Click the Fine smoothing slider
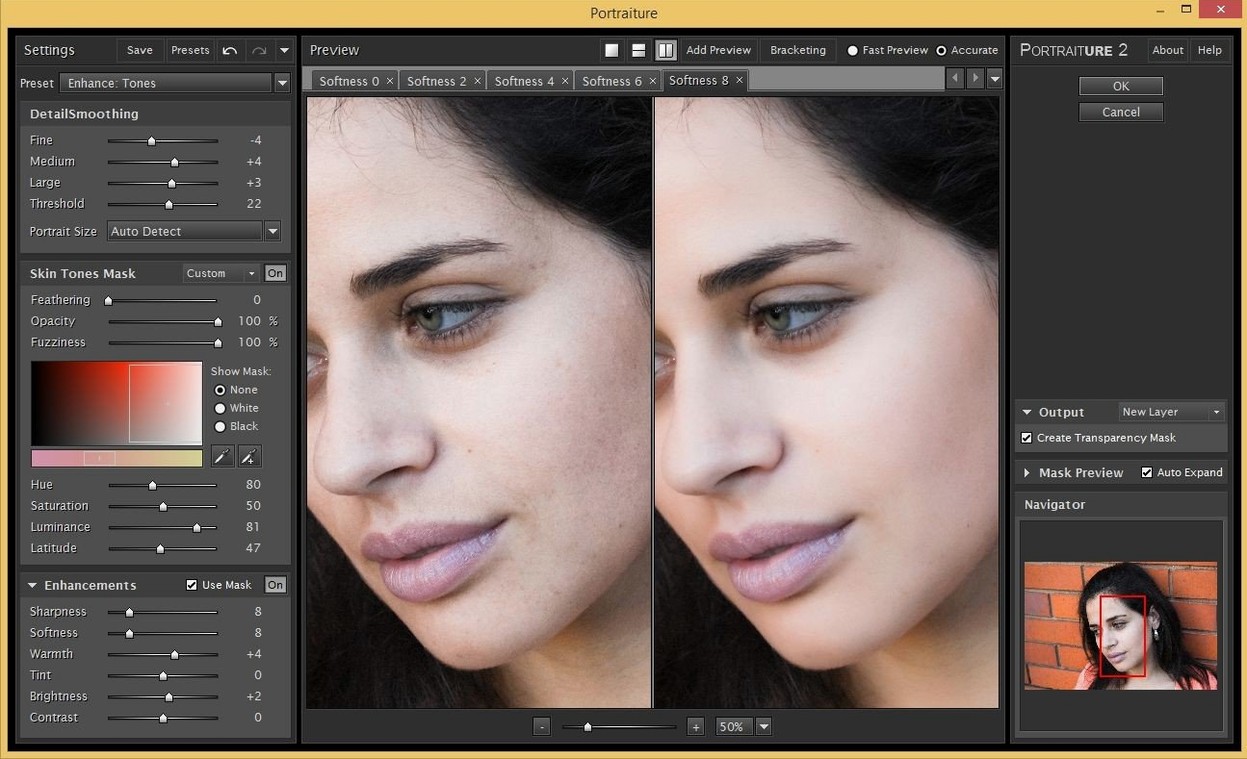This screenshot has height=759, width=1247. (x=162, y=141)
